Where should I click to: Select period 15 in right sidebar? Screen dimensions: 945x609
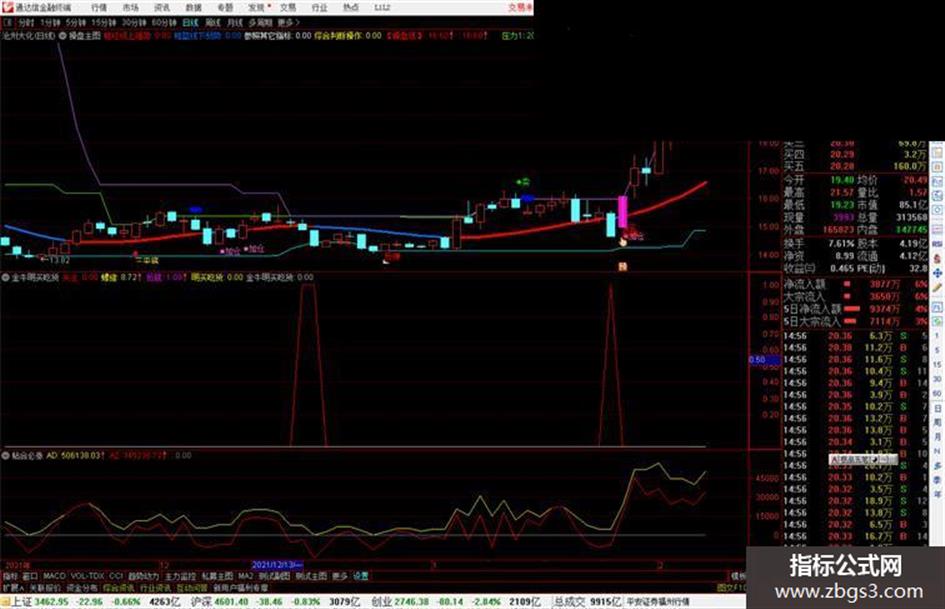937,365
